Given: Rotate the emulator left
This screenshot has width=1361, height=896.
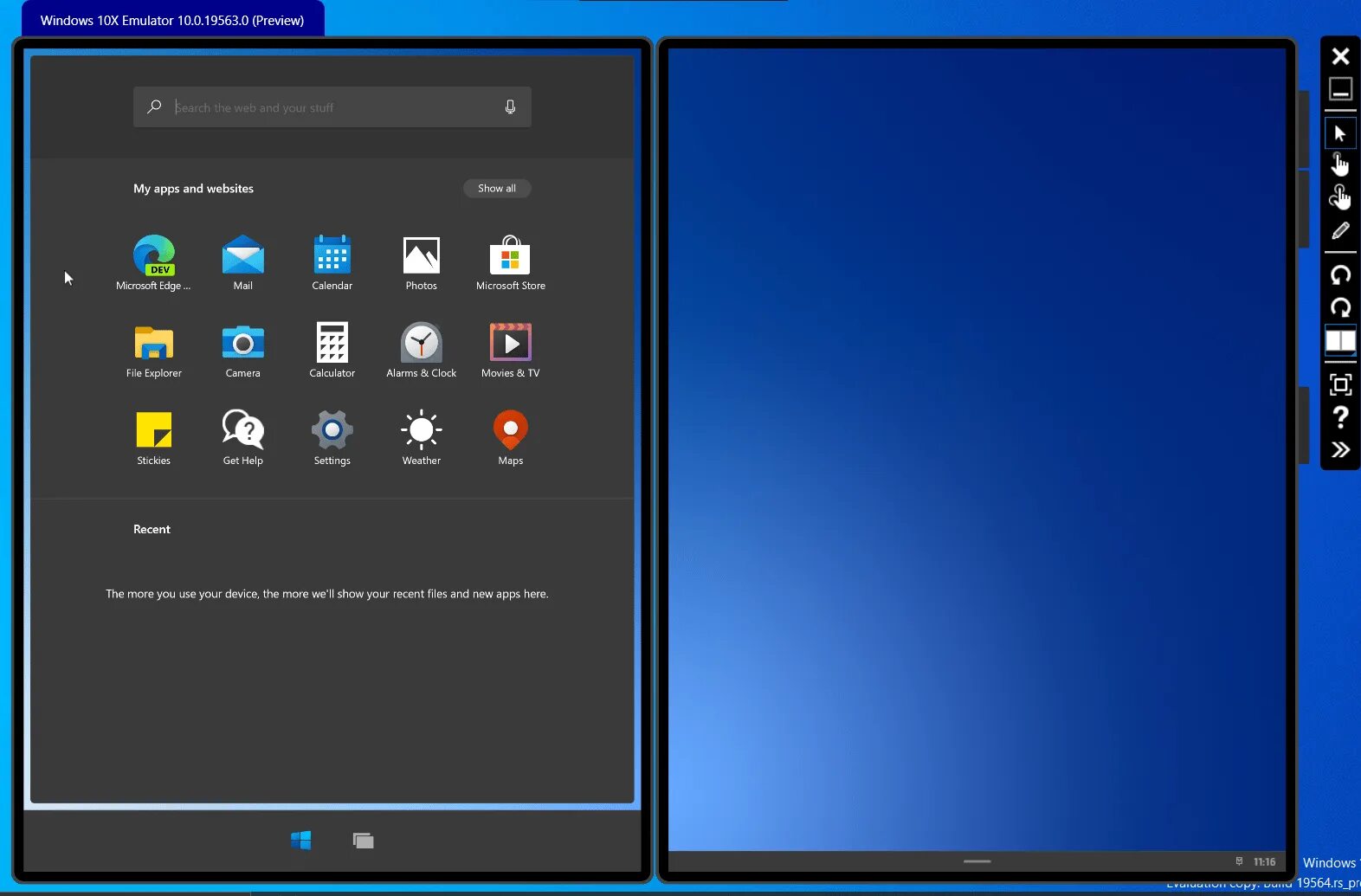Looking at the screenshot, I should coord(1340,274).
